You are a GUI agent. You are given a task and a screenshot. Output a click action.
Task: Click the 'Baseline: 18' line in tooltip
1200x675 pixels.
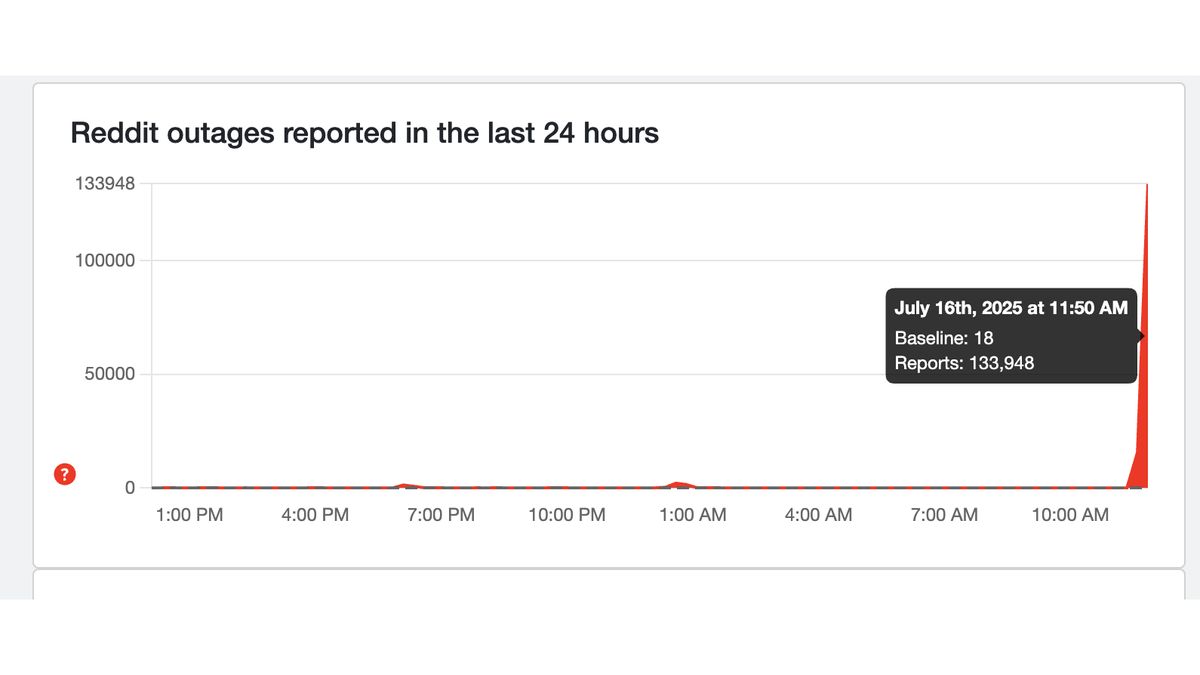tap(943, 338)
